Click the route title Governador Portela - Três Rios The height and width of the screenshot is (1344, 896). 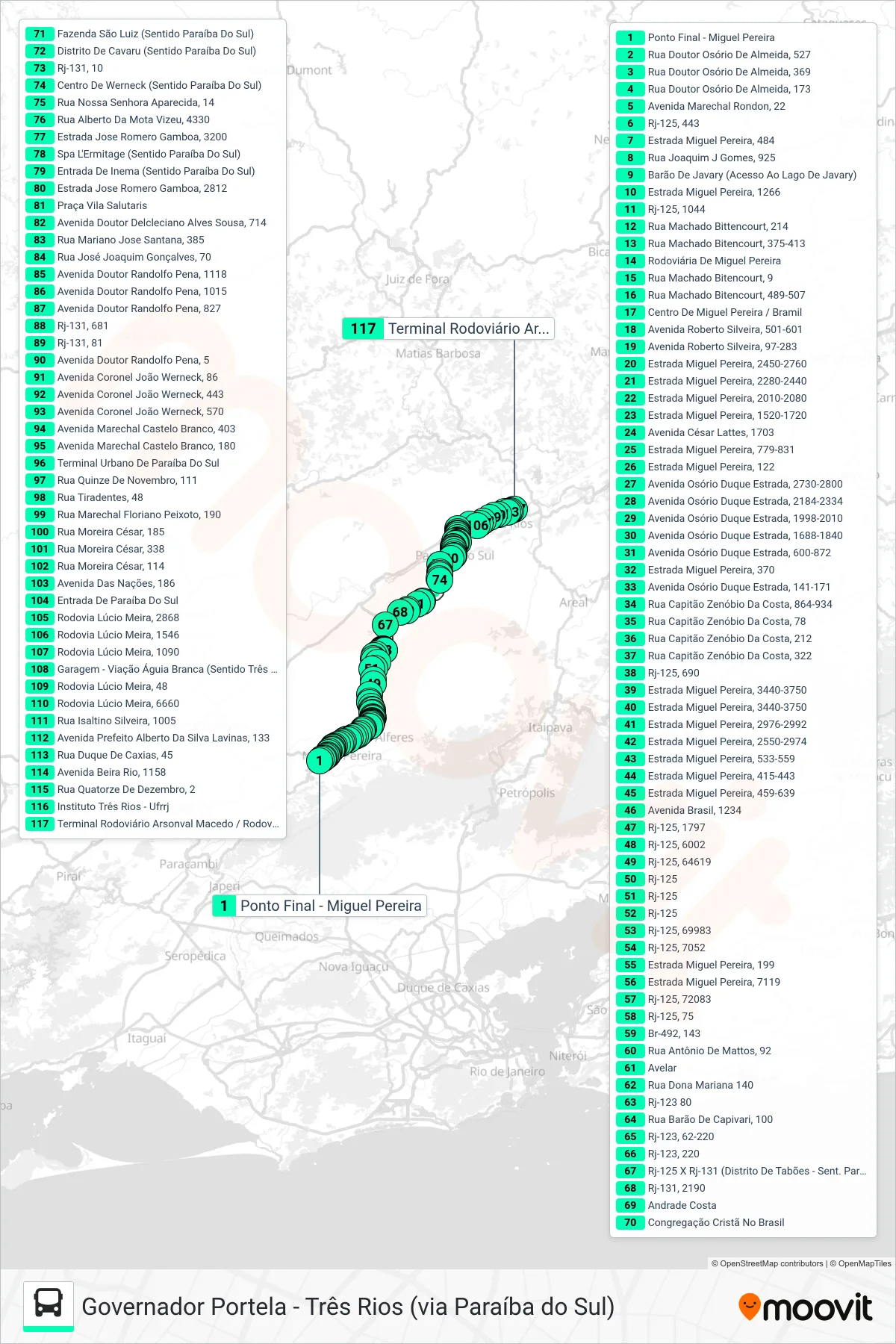[348, 1307]
